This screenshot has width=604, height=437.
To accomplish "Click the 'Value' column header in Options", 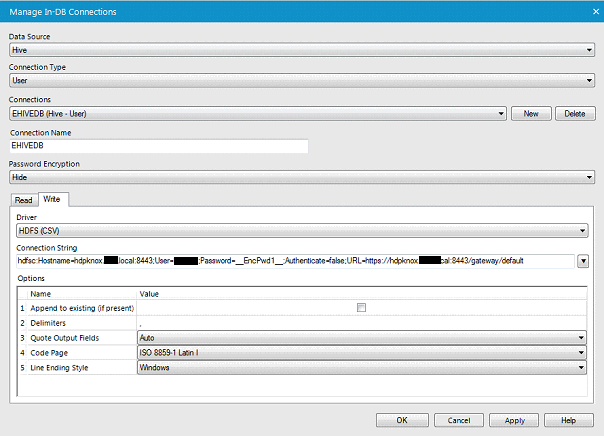I will [x=149, y=294].
